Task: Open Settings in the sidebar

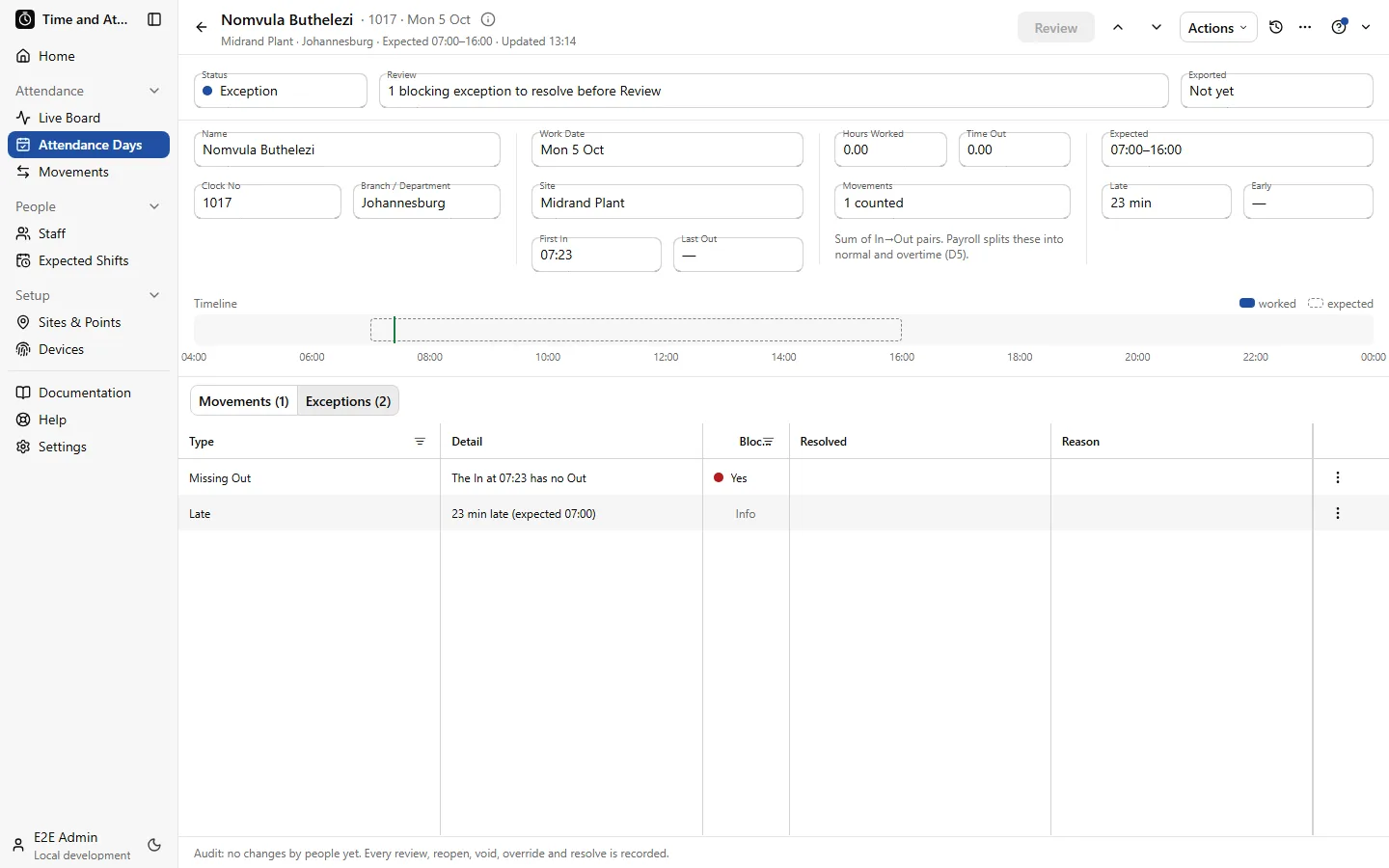Action: click(x=89, y=447)
